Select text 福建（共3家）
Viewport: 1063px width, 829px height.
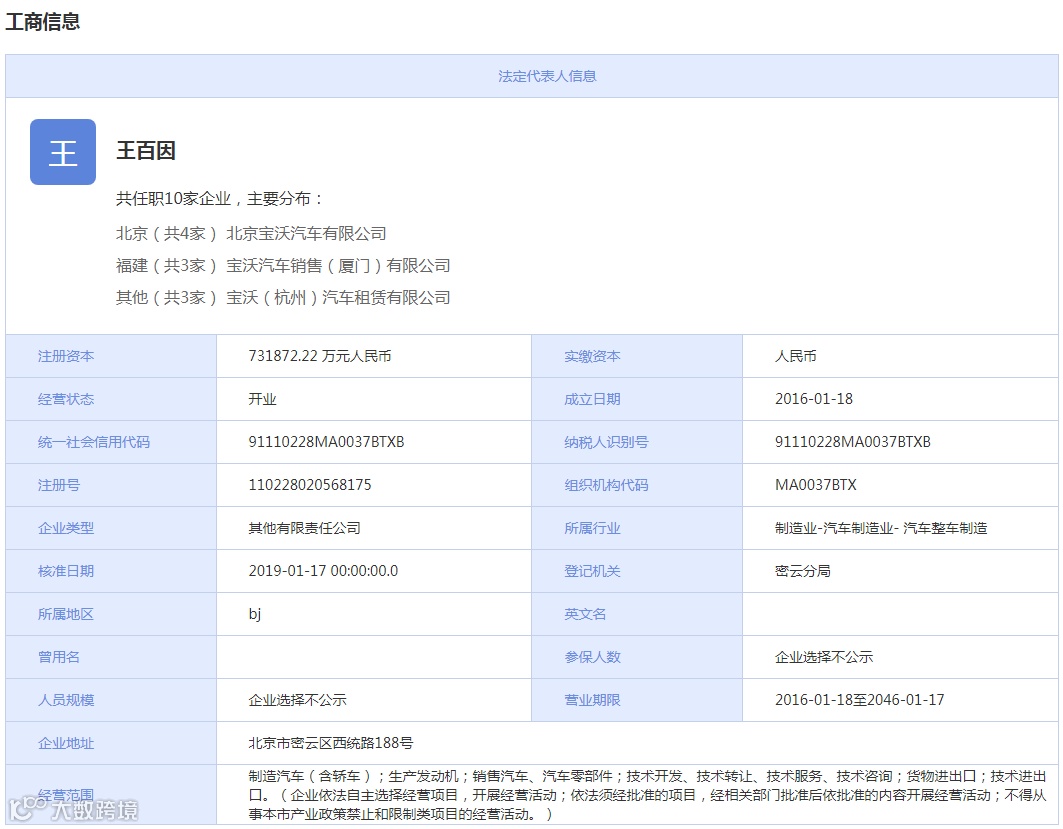[x=166, y=266]
